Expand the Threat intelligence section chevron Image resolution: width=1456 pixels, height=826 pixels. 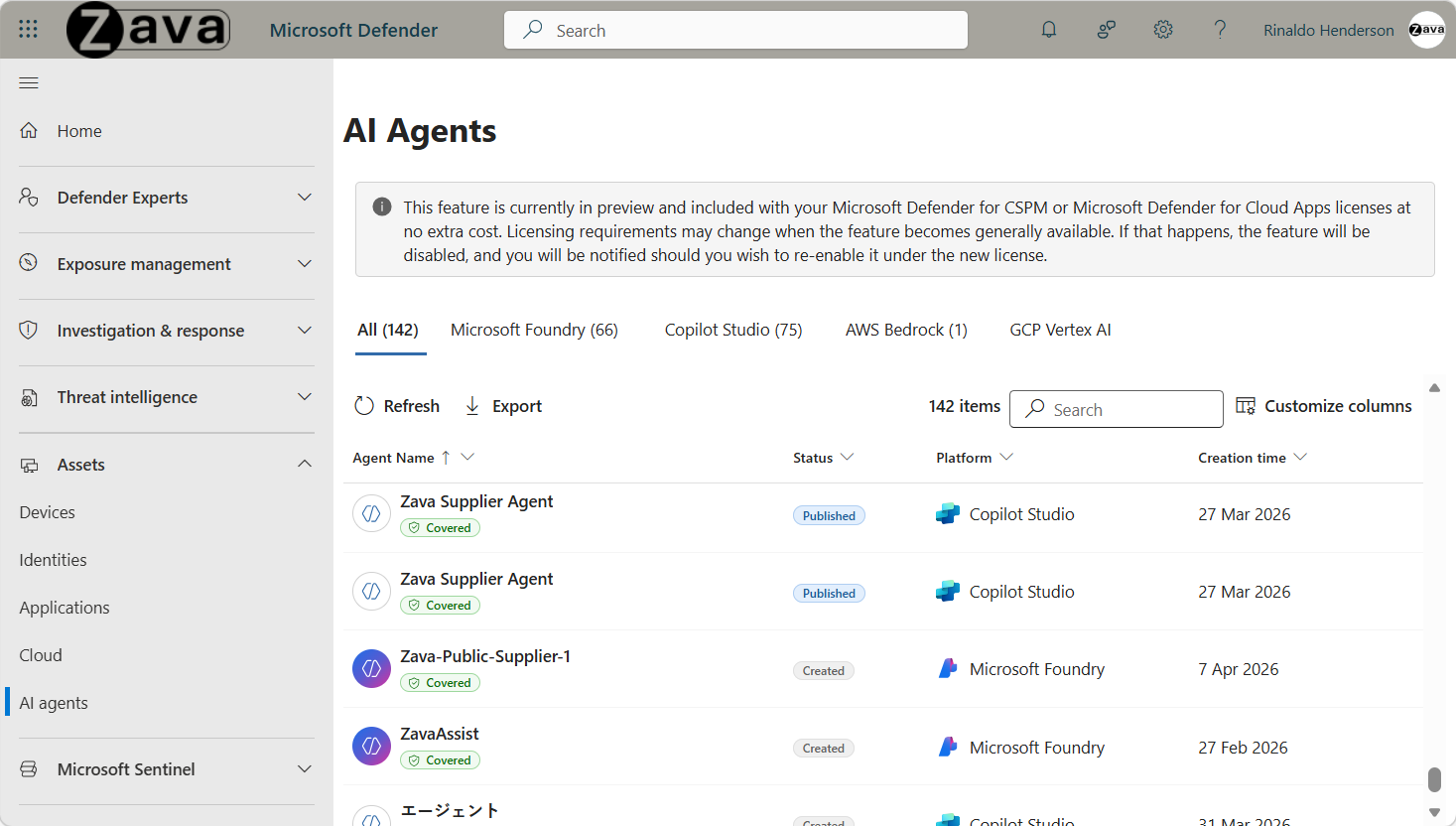point(305,397)
